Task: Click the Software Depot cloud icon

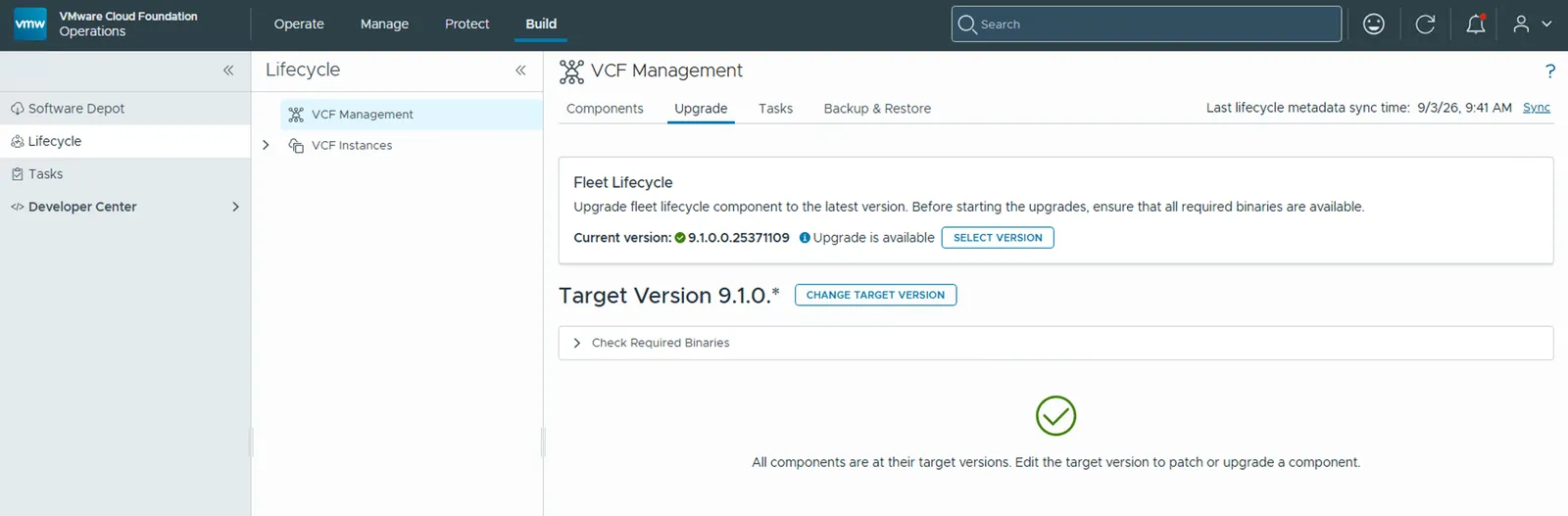Action: (17, 109)
